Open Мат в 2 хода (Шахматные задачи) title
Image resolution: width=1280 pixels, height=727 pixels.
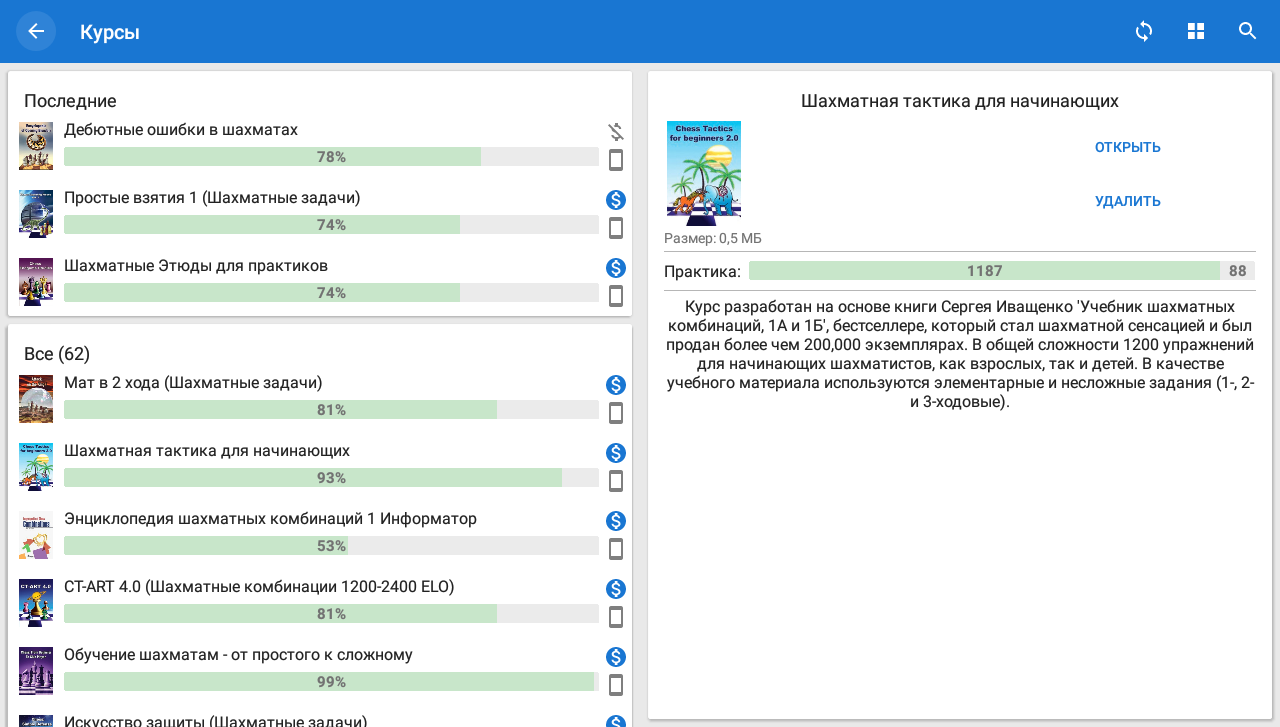193,383
